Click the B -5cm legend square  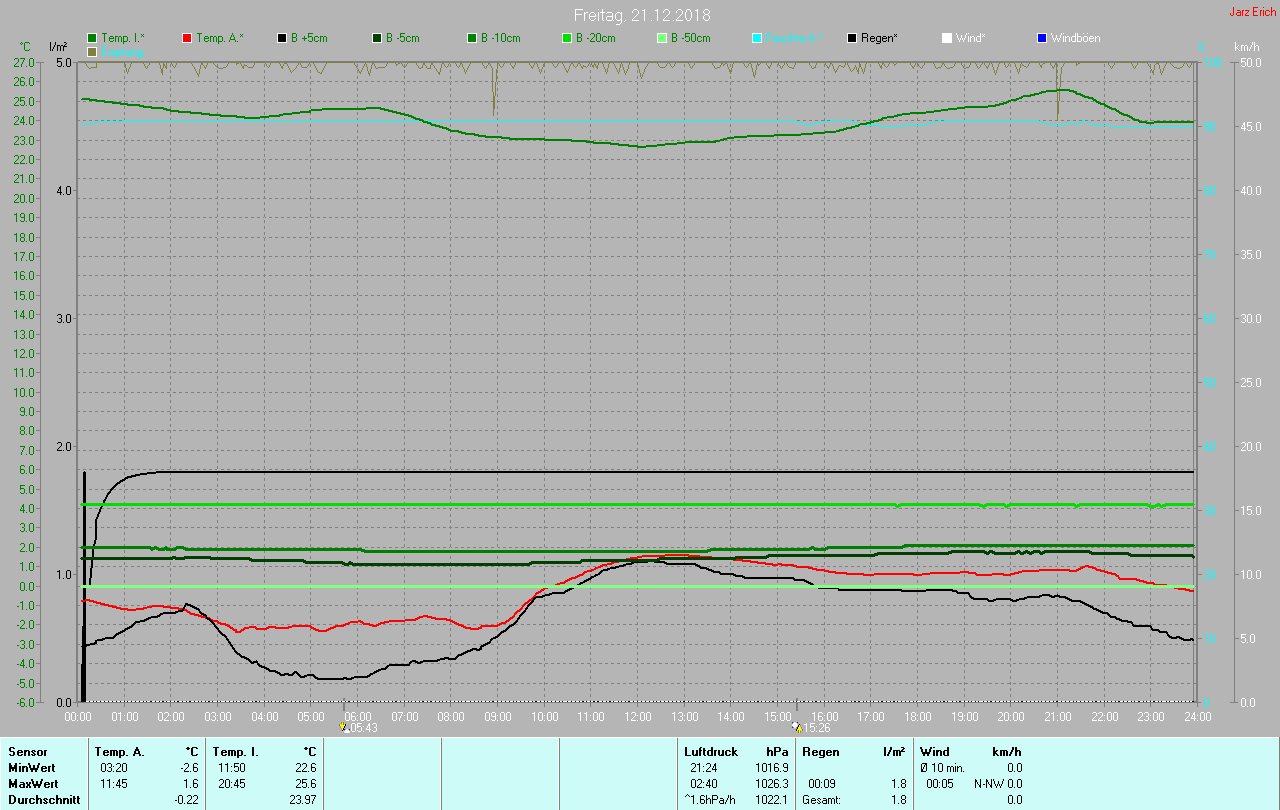pos(377,38)
